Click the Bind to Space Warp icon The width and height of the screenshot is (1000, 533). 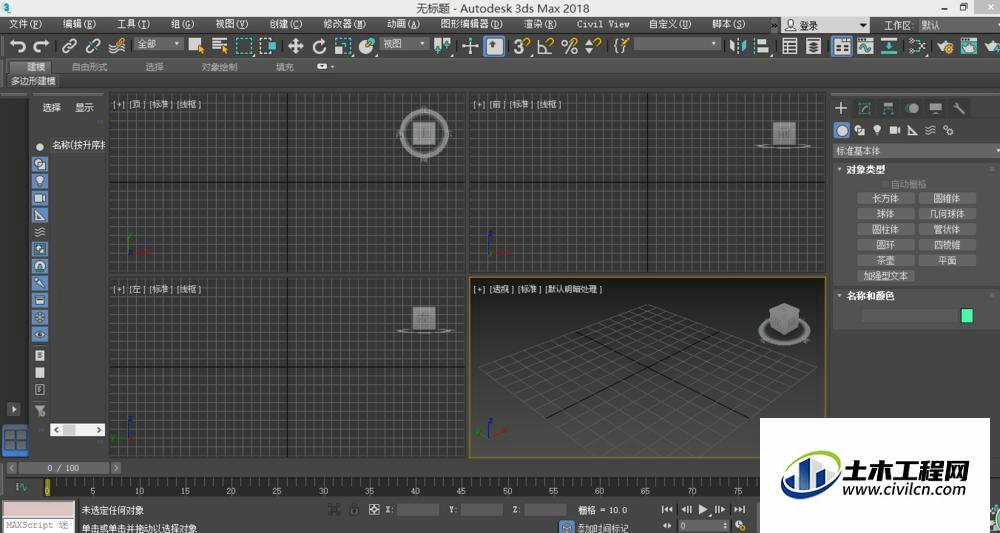pyautogui.click(x=117, y=46)
